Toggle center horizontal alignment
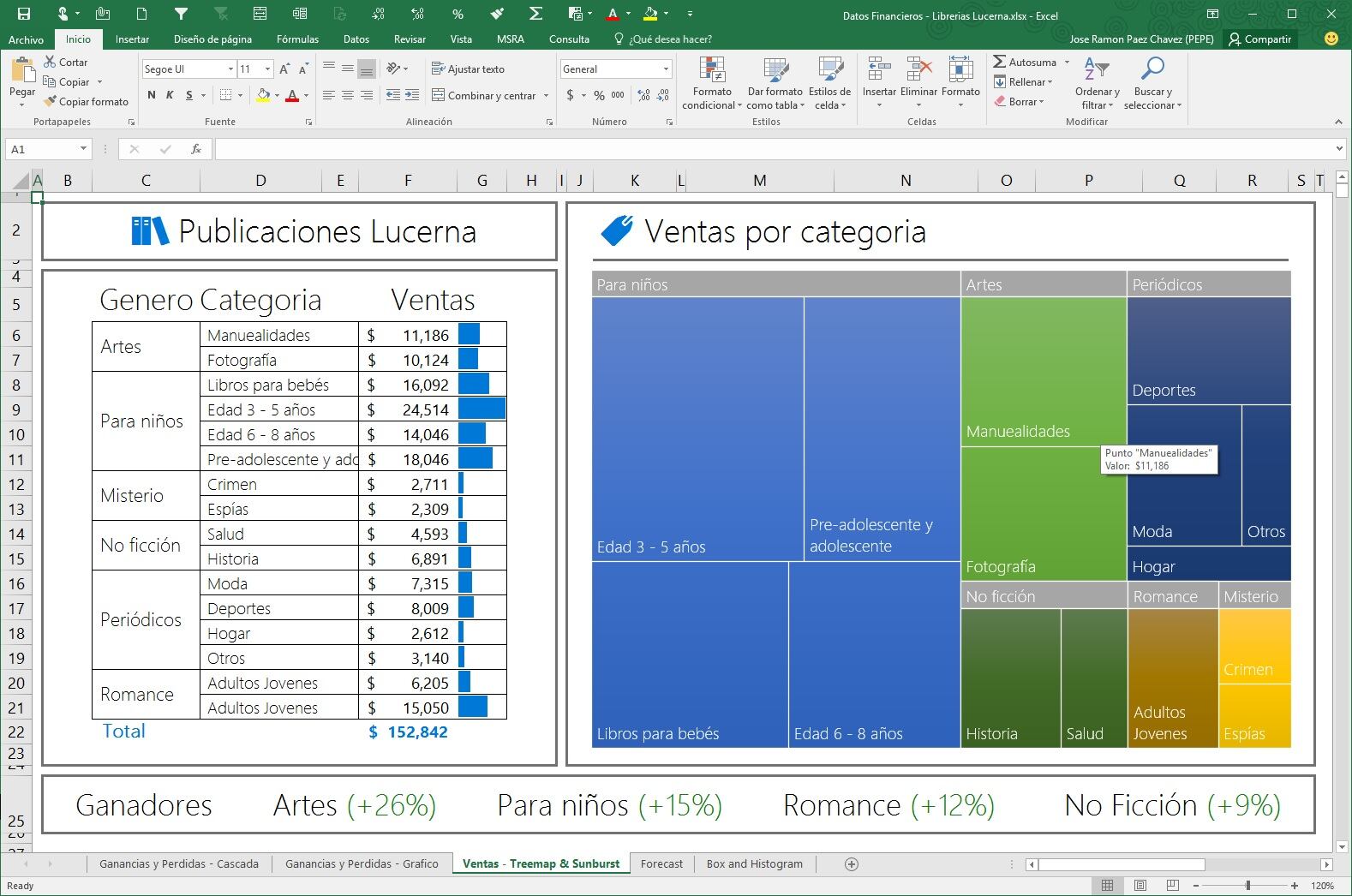The width and height of the screenshot is (1352, 896). (348, 95)
